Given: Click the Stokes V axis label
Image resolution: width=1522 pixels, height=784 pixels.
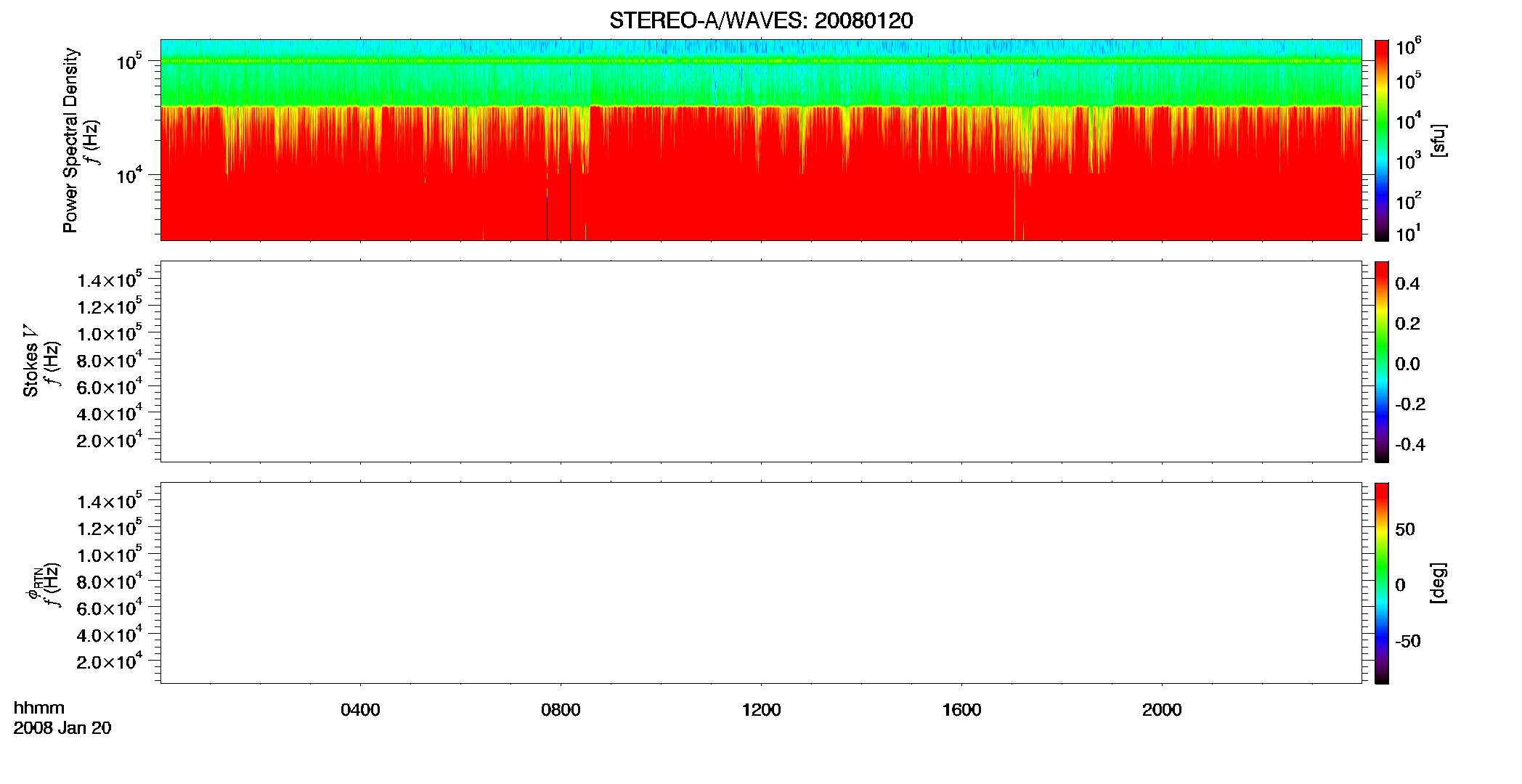Looking at the screenshot, I should click(x=30, y=361).
